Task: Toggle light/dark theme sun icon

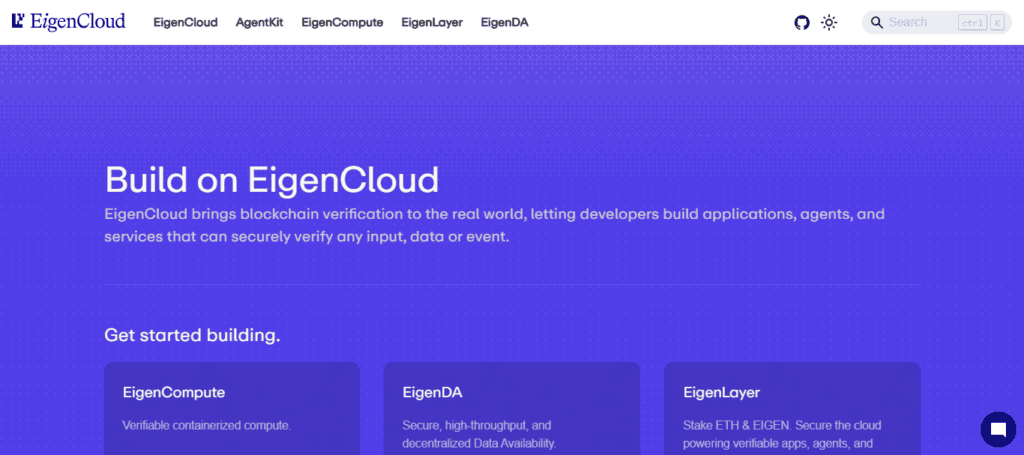Action: click(829, 22)
